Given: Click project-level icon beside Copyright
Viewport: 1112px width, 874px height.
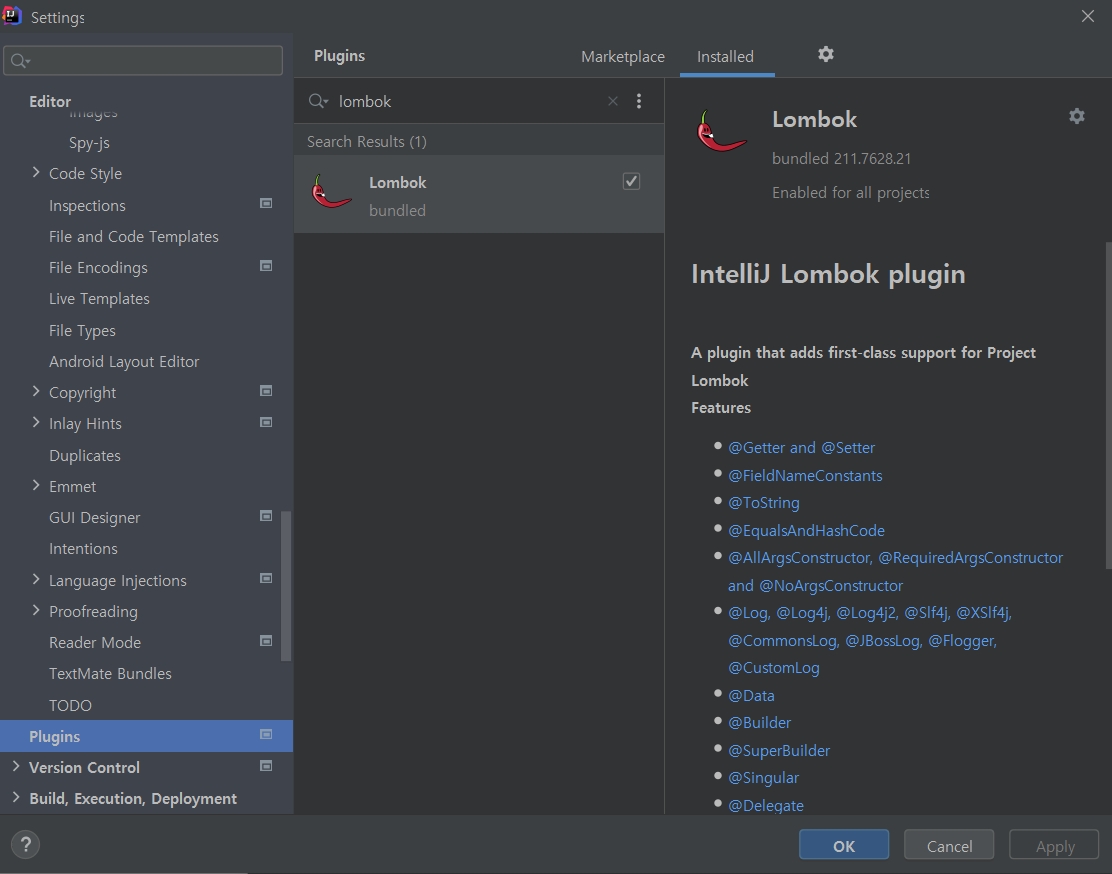Looking at the screenshot, I should [266, 391].
